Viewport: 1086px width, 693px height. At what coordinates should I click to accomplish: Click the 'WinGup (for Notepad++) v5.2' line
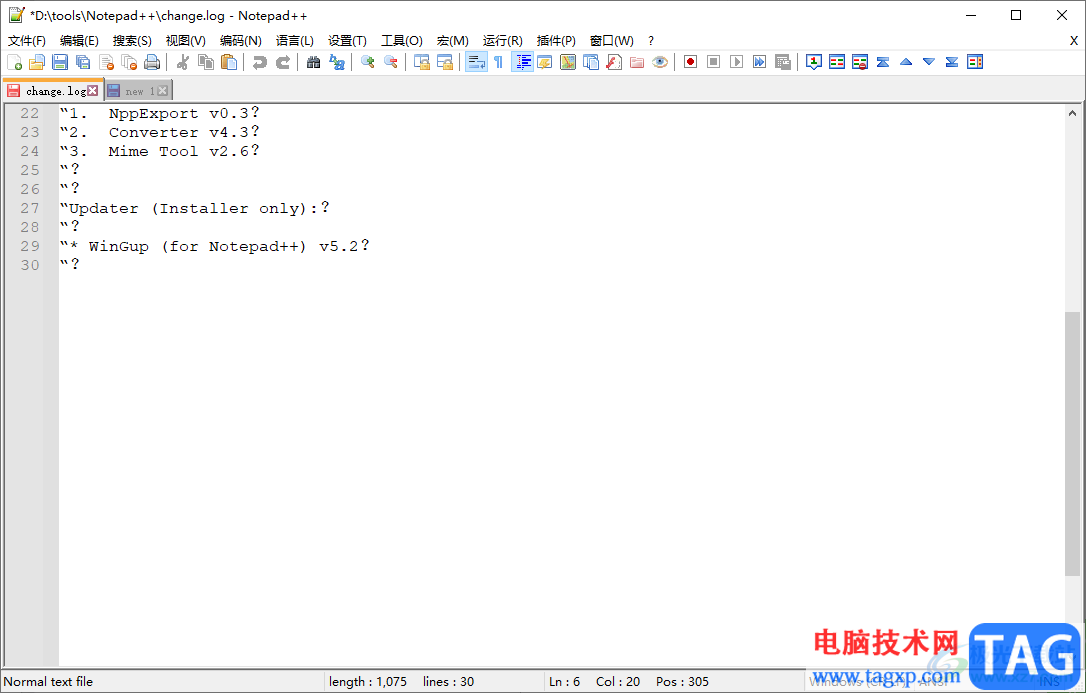click(x=215, y=246)
